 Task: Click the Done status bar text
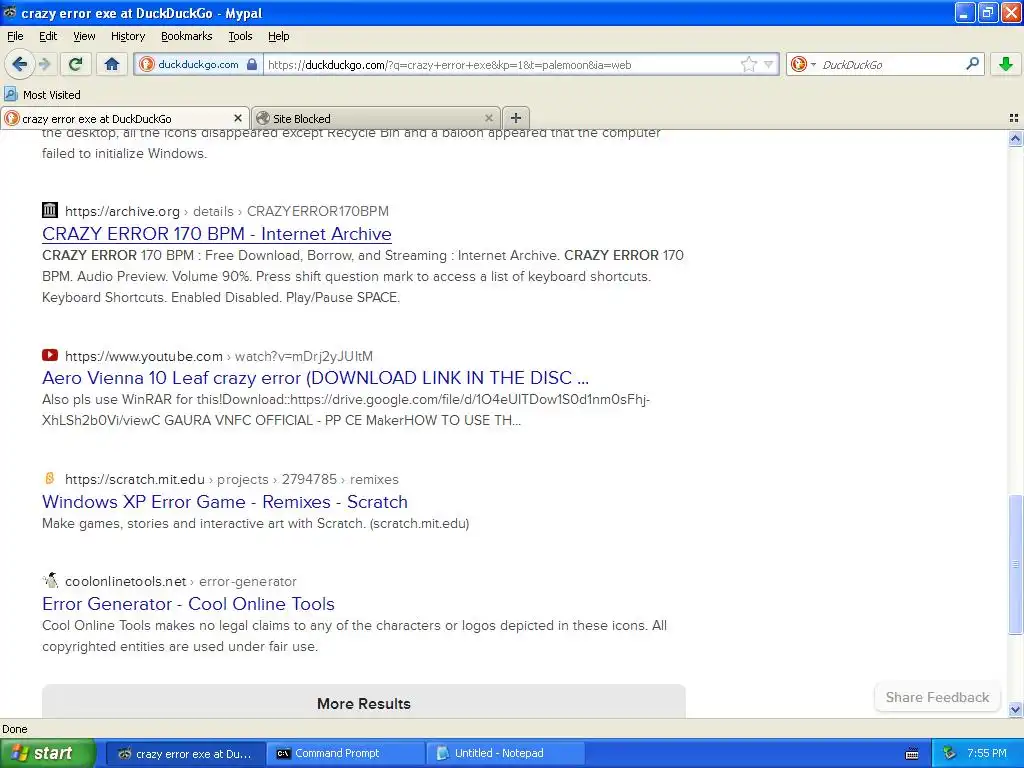coord(15,729)
